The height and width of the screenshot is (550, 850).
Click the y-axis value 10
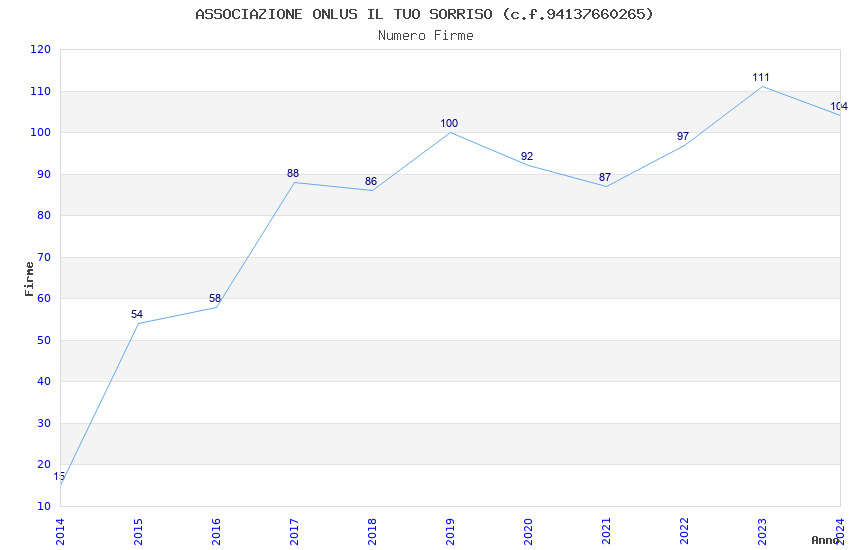point(44,506)
